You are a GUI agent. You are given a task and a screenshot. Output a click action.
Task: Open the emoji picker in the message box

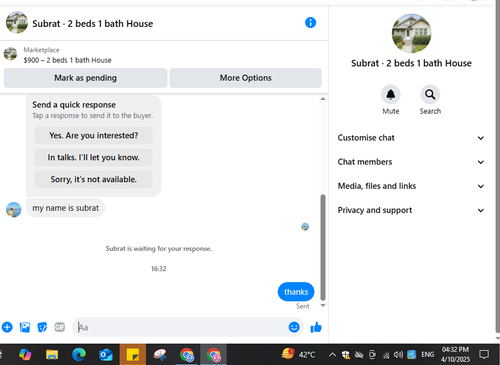[294, 327]
